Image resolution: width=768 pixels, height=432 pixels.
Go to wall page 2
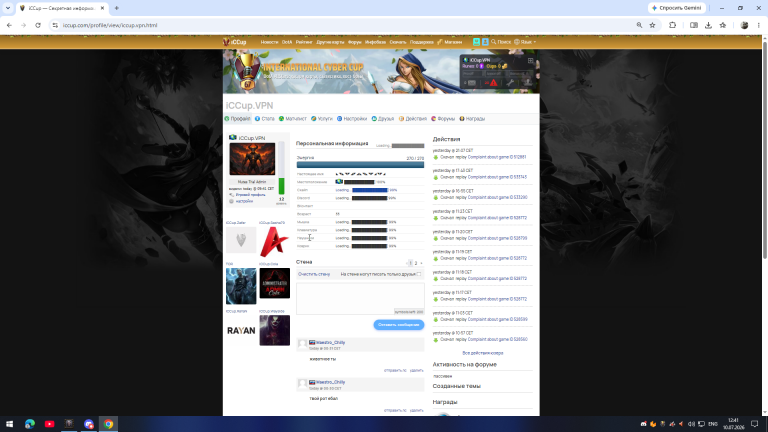coord(416,264)
